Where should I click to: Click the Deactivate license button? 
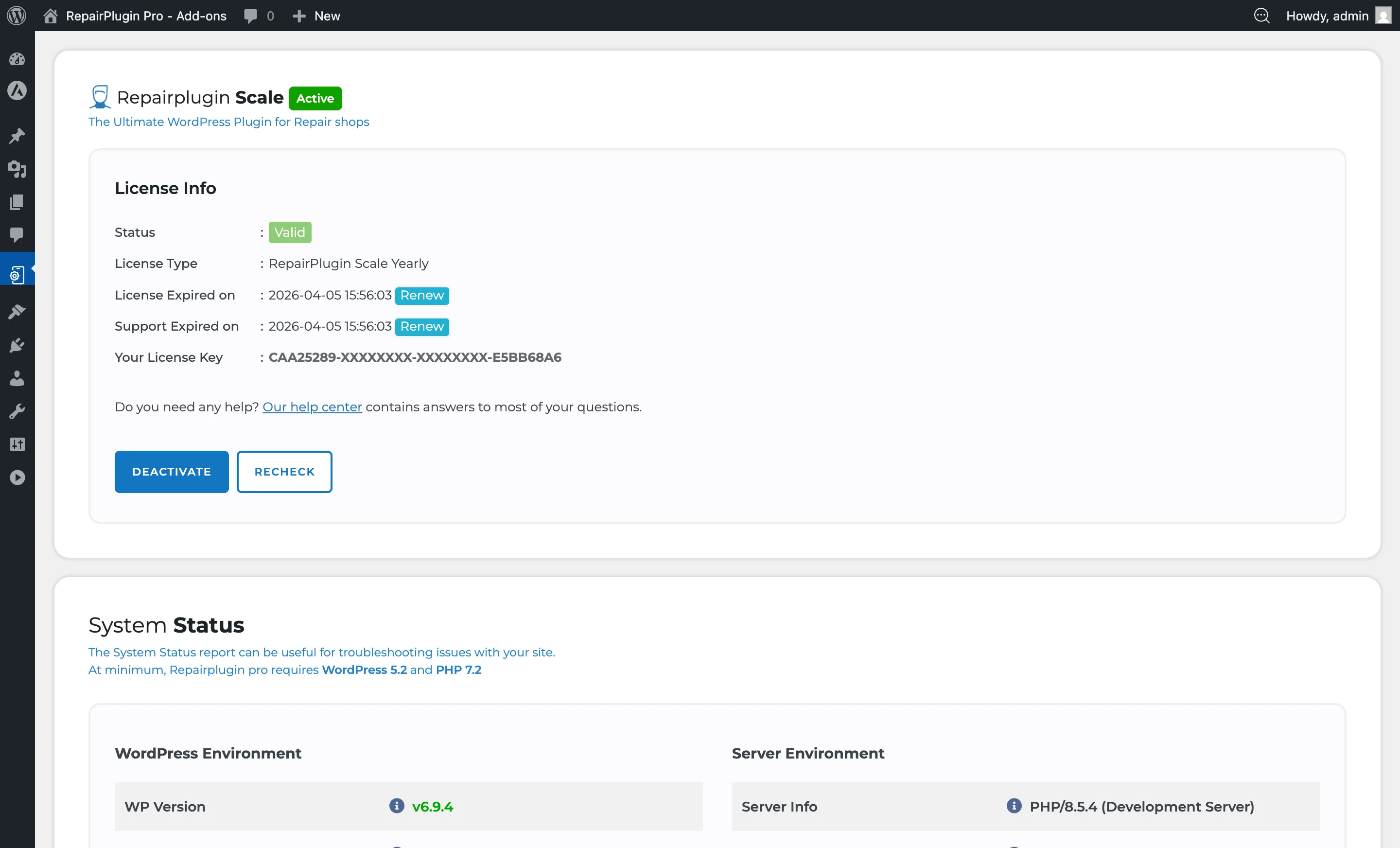(x=172, y=472)
